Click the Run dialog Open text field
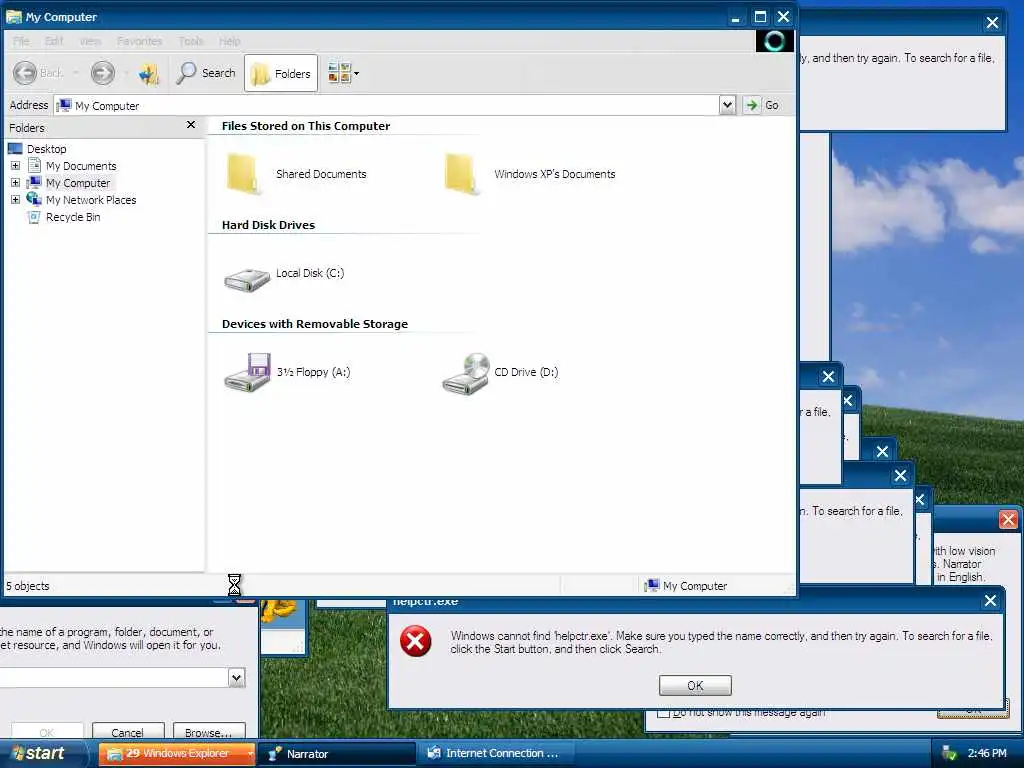The width and height of the screenshot is (1024, 768). pos(114,678)
